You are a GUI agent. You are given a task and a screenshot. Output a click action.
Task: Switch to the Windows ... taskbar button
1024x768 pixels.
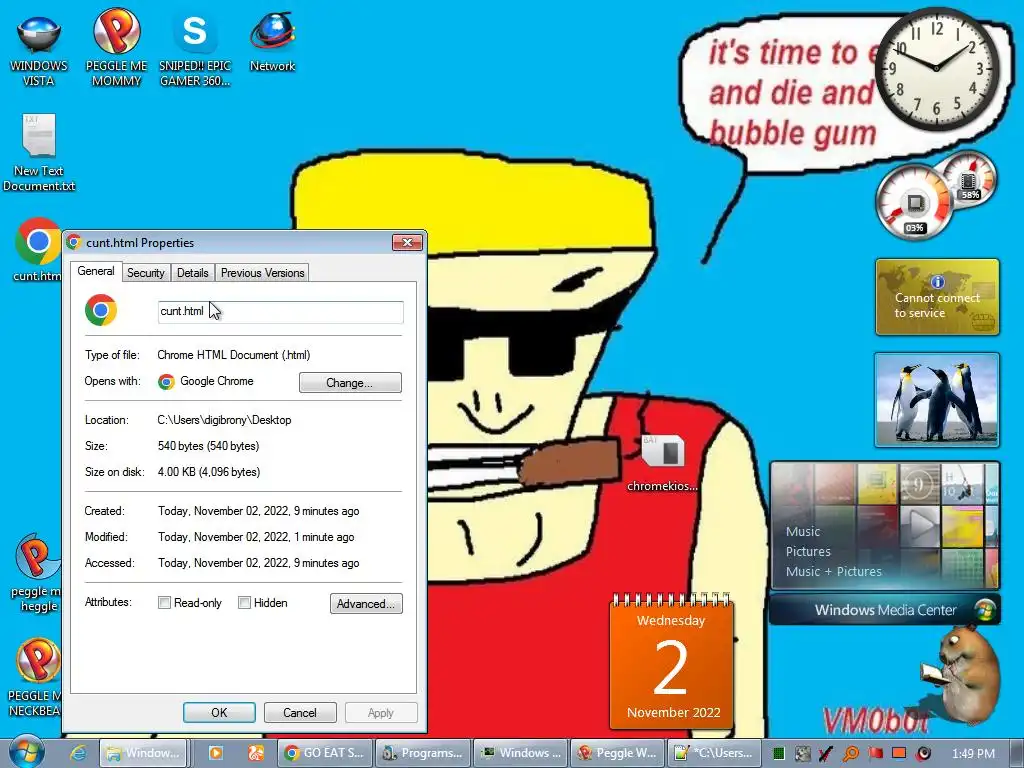520,753
